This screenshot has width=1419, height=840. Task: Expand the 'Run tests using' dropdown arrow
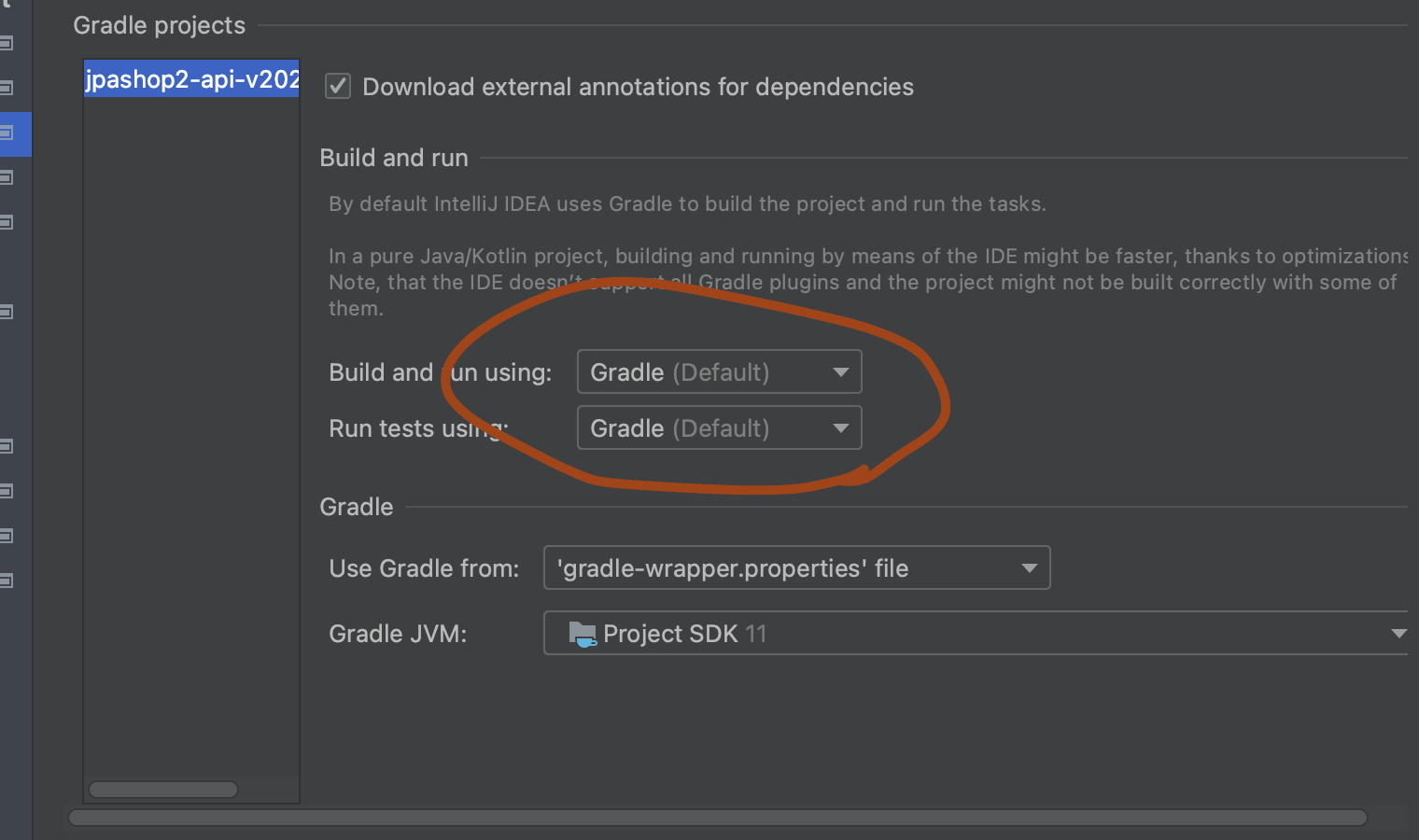840,428
